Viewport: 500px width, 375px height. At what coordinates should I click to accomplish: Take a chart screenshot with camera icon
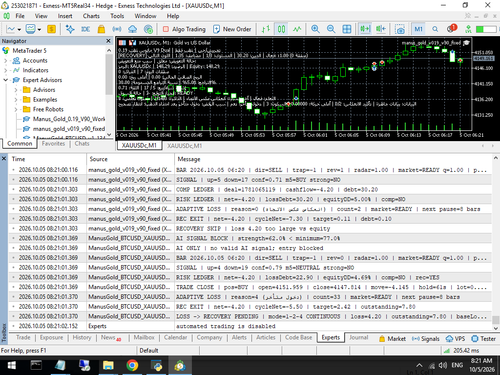[x=400, y=29]
